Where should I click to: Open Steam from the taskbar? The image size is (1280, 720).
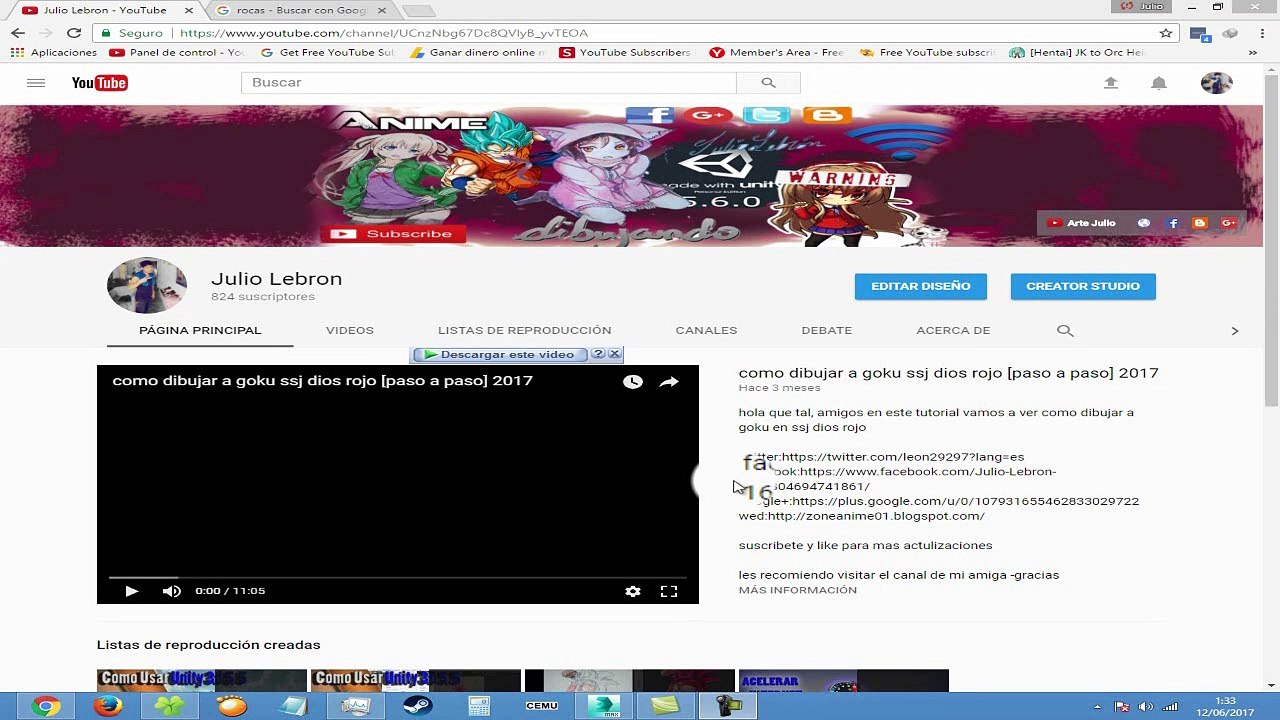[x=418, y=706]
